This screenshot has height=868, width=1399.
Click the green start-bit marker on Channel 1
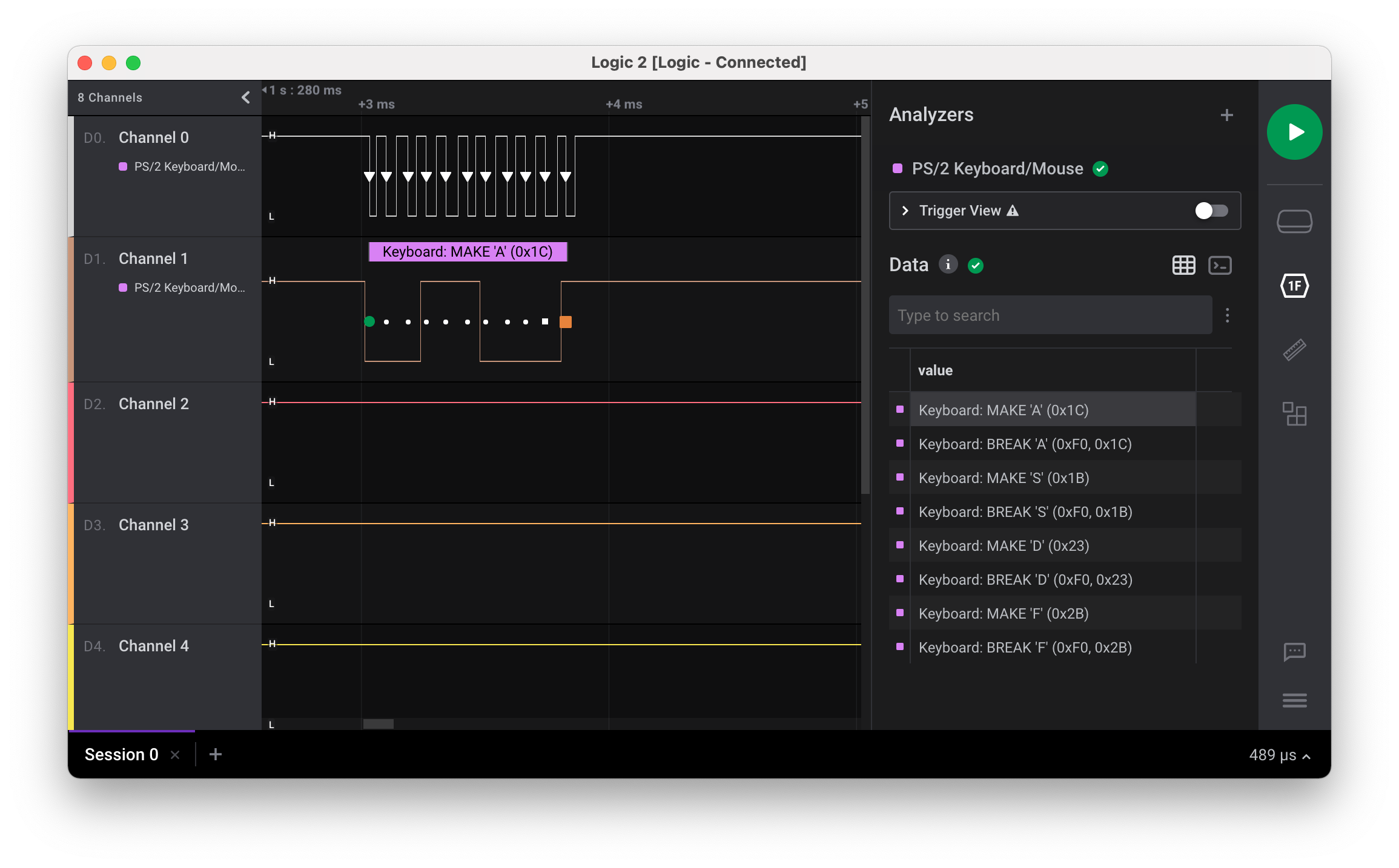pyautogui.click(x=369, y=321)
